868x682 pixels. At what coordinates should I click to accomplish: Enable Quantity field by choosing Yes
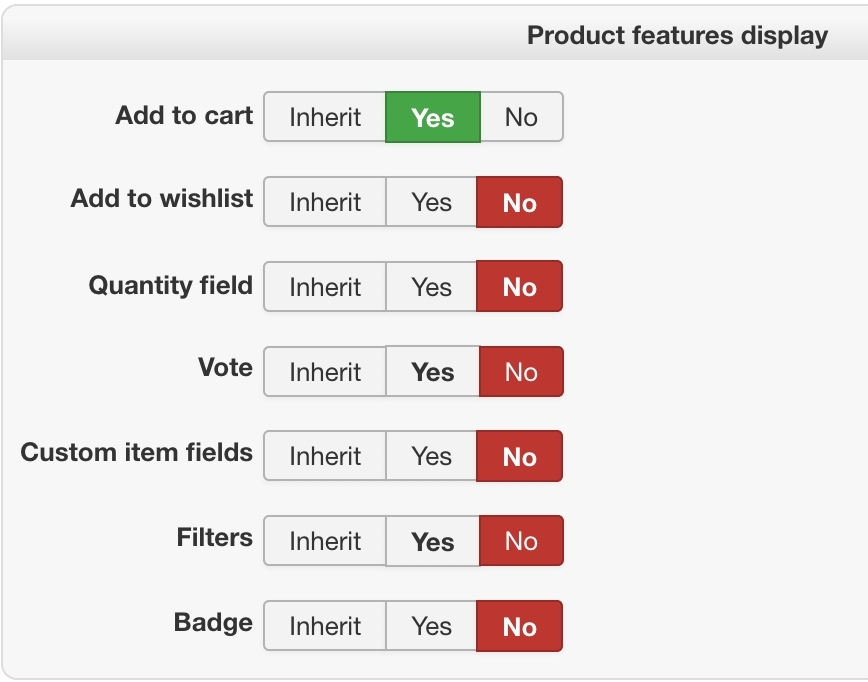[431, 287]
